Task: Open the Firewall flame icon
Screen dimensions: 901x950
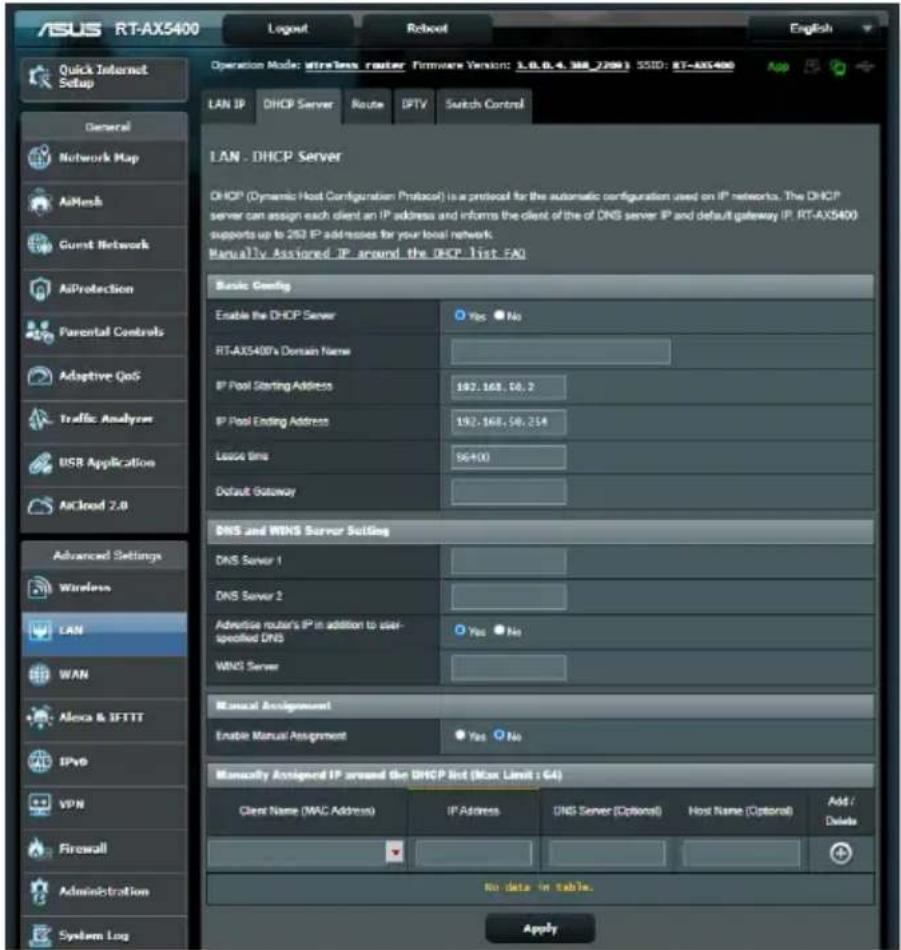Action: pos(39,849)
